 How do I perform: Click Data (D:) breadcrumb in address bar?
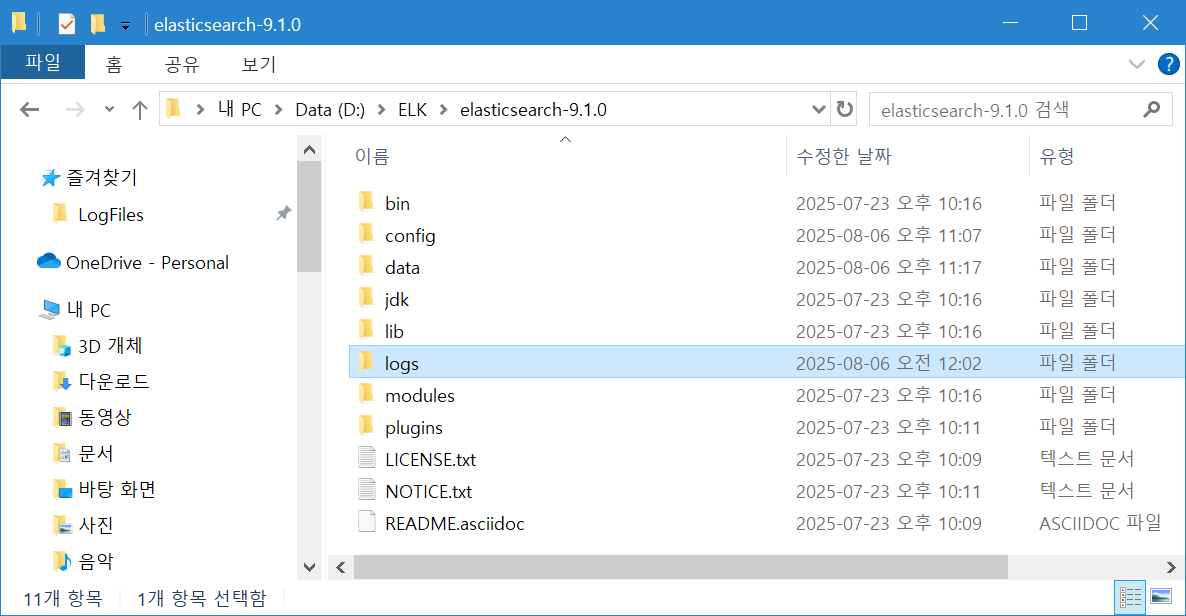tap(330, 110)
